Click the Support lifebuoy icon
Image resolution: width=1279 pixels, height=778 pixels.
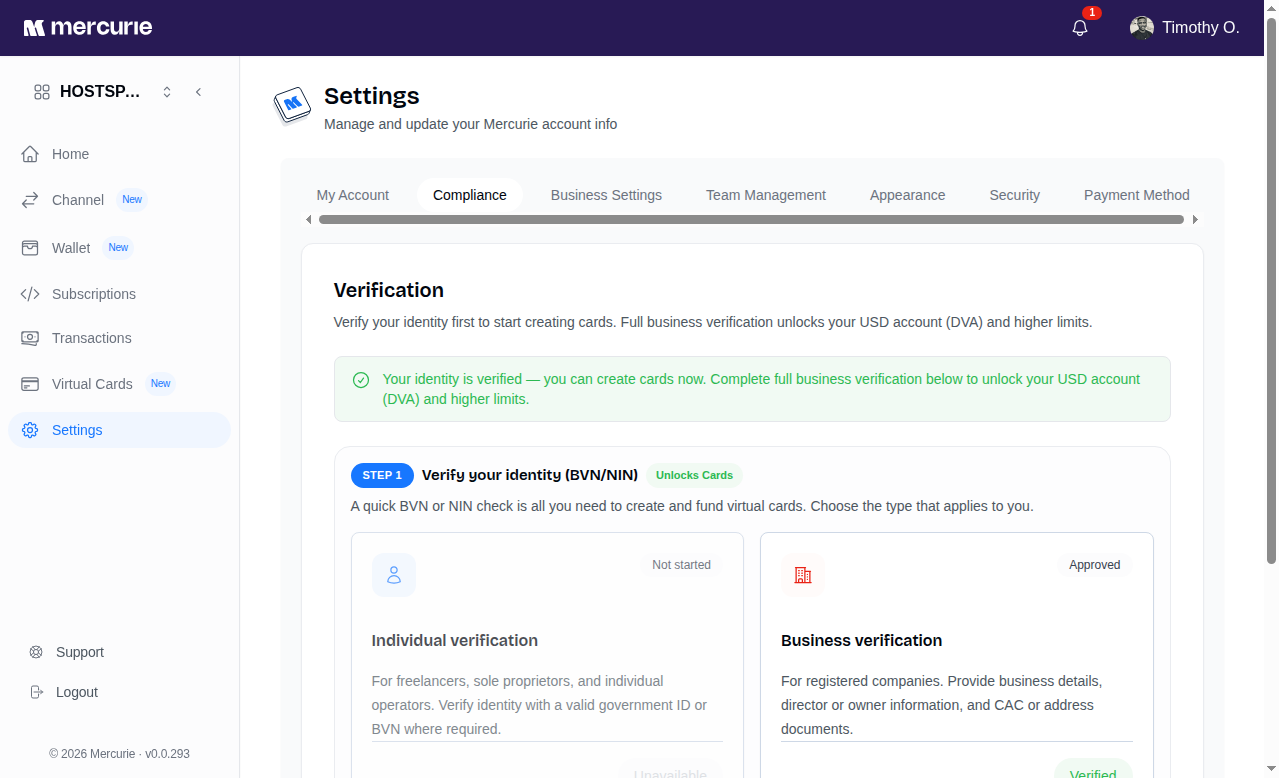(36, 652)
